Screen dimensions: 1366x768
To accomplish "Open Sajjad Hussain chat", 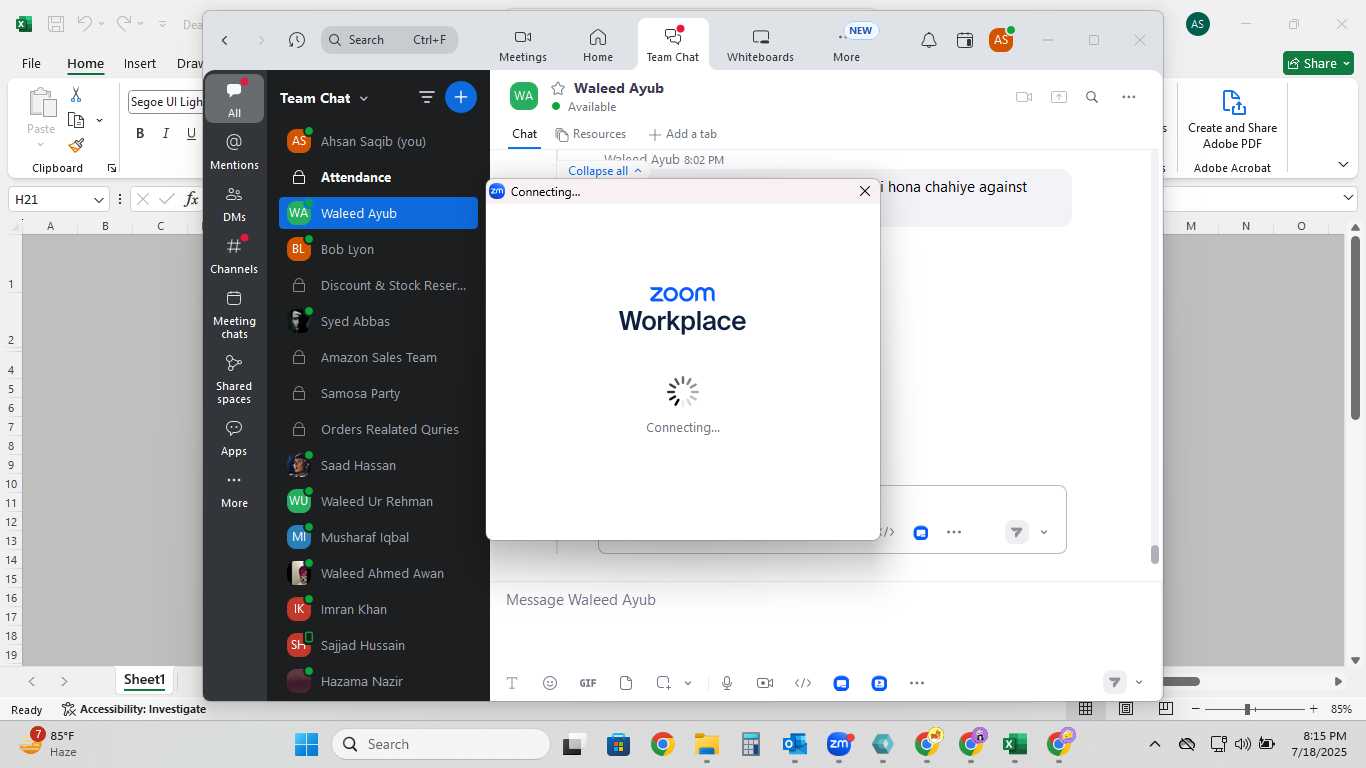I will tap(378, 645).
